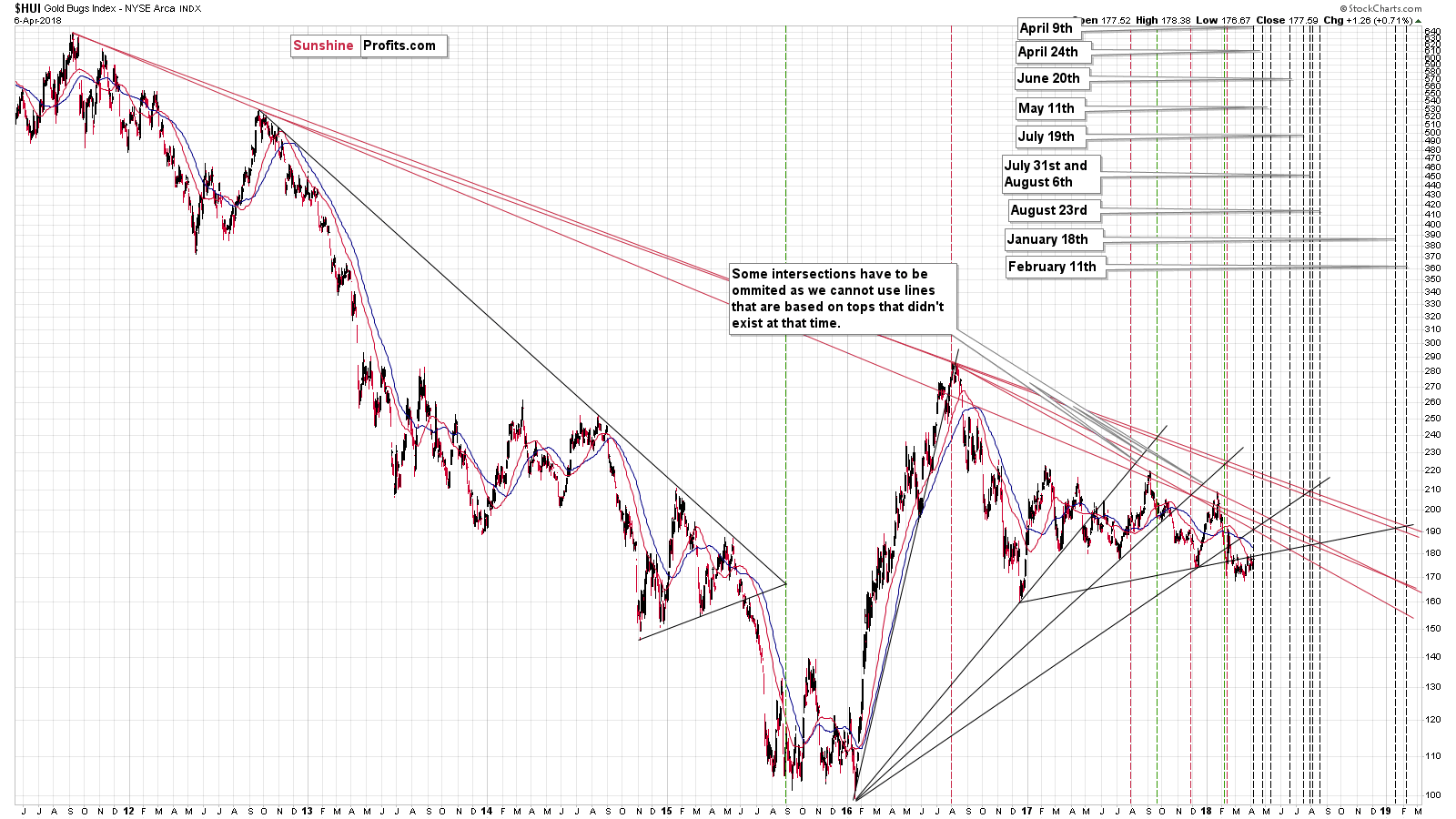Click the July 31st and August 6th label
The image size is (1456, 819).
click(x=1050, y=174)
